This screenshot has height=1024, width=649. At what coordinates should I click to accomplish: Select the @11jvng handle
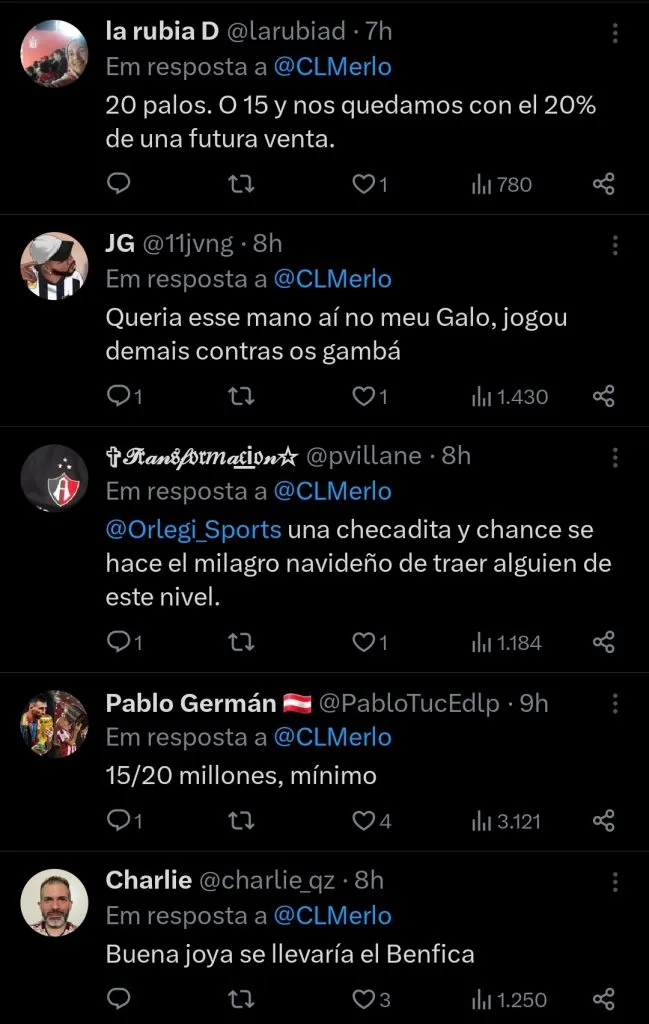tap(190, 242)
